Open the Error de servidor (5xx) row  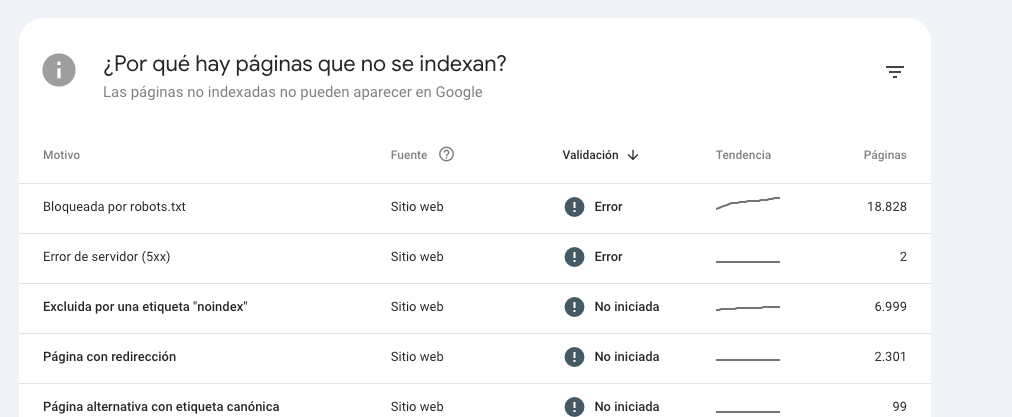point(475,258)
